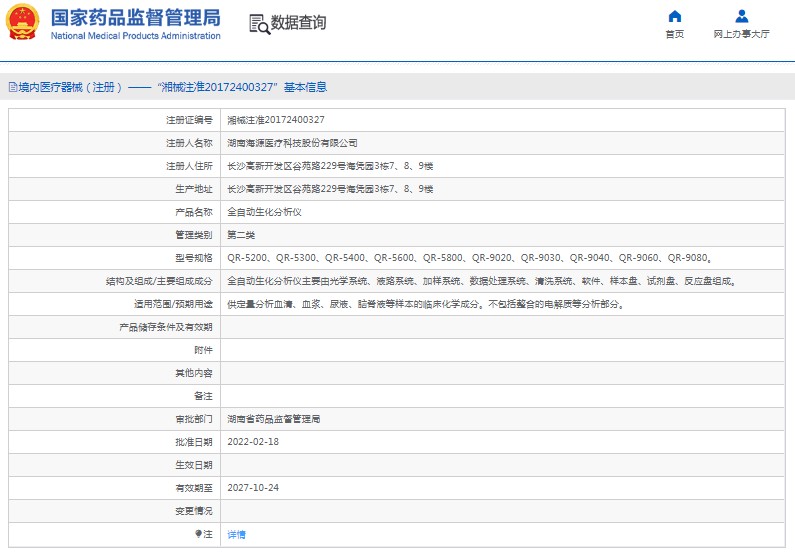
Task: Click the 审批部门 label
Action: (x=194, y=419)
